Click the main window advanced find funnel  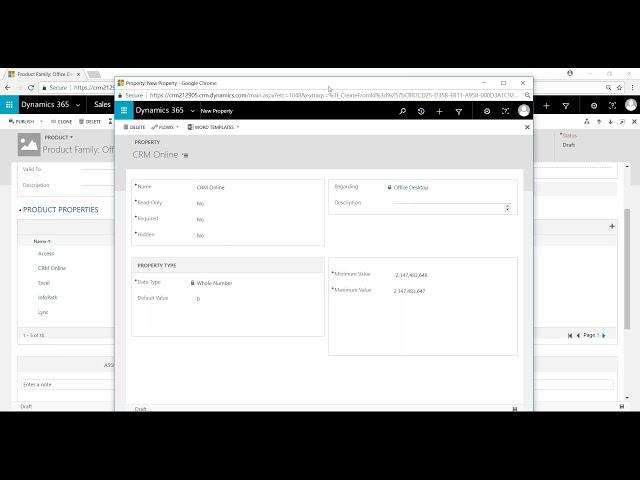tap(566, 106)
